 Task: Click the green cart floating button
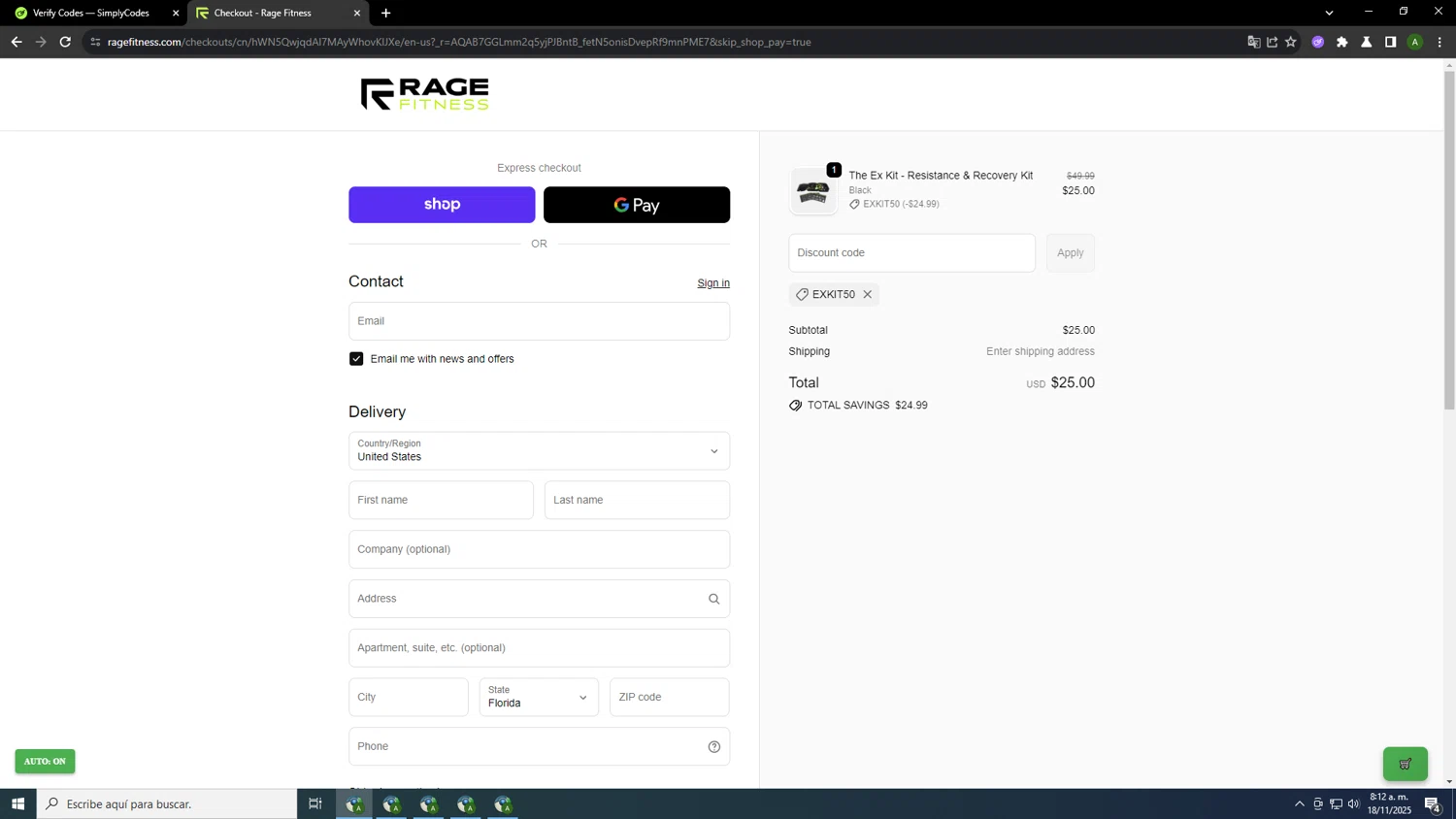pyautogui.click(x=1405, y=764)
